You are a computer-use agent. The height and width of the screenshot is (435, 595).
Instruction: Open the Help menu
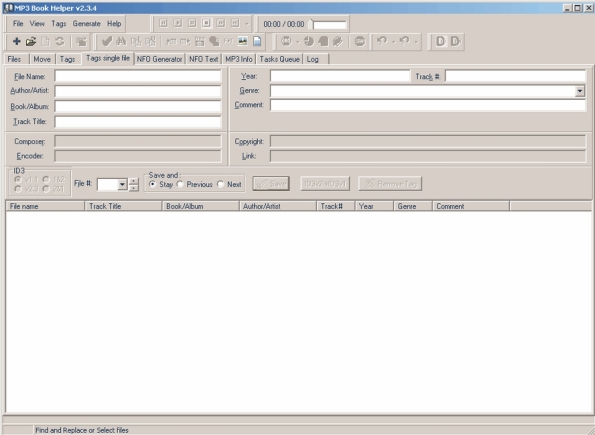pyautogui.click(x=114, y=24)
